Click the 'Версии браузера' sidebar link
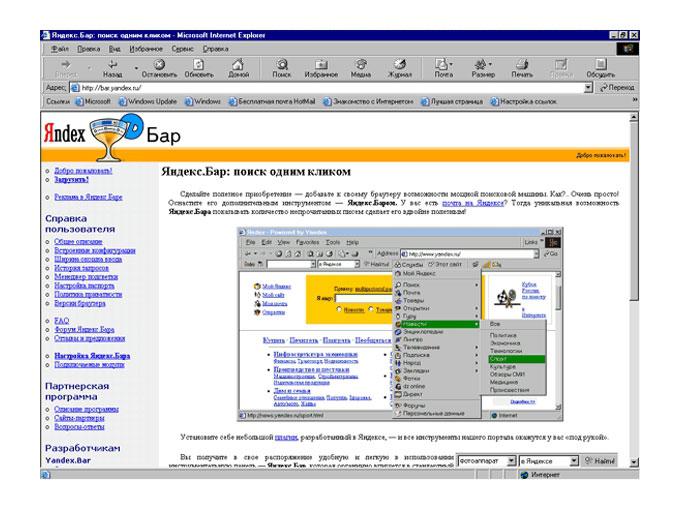The width and height of the screenshot is (680, 510). pos(80,303)
